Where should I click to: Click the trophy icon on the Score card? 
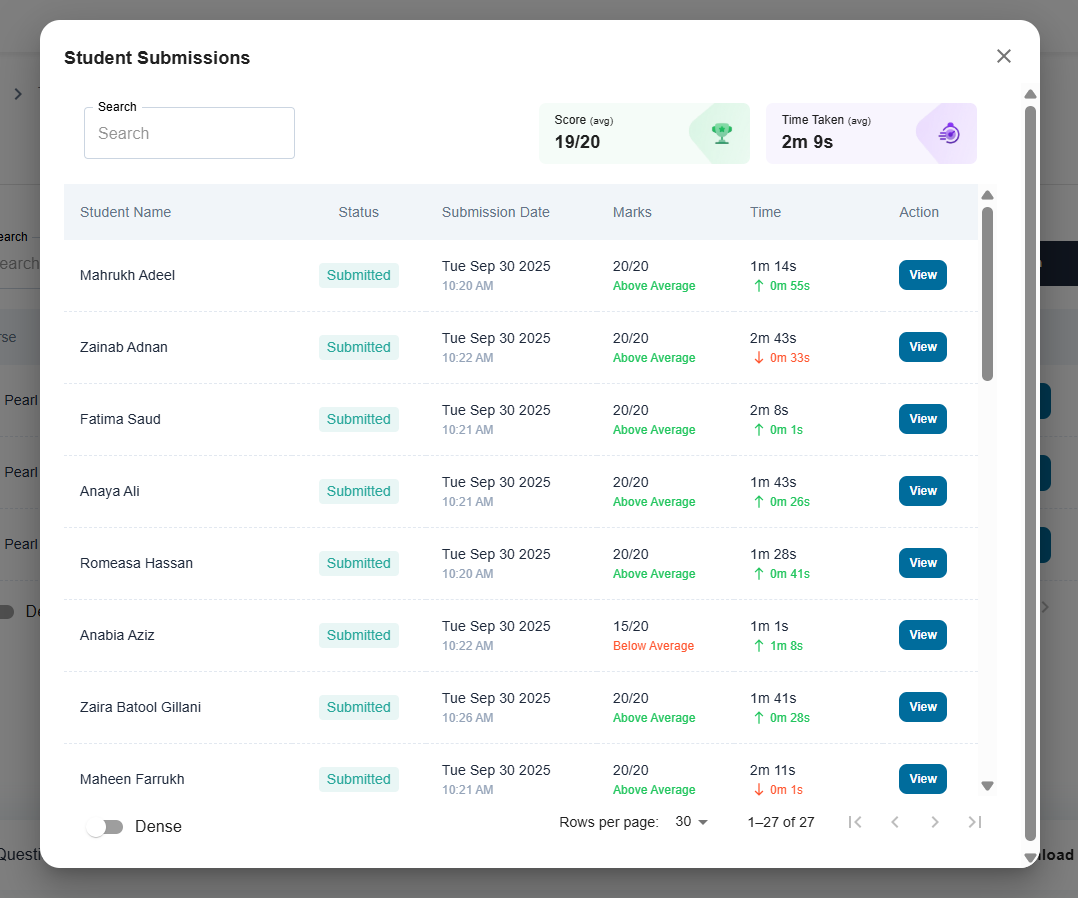[721, 132]
